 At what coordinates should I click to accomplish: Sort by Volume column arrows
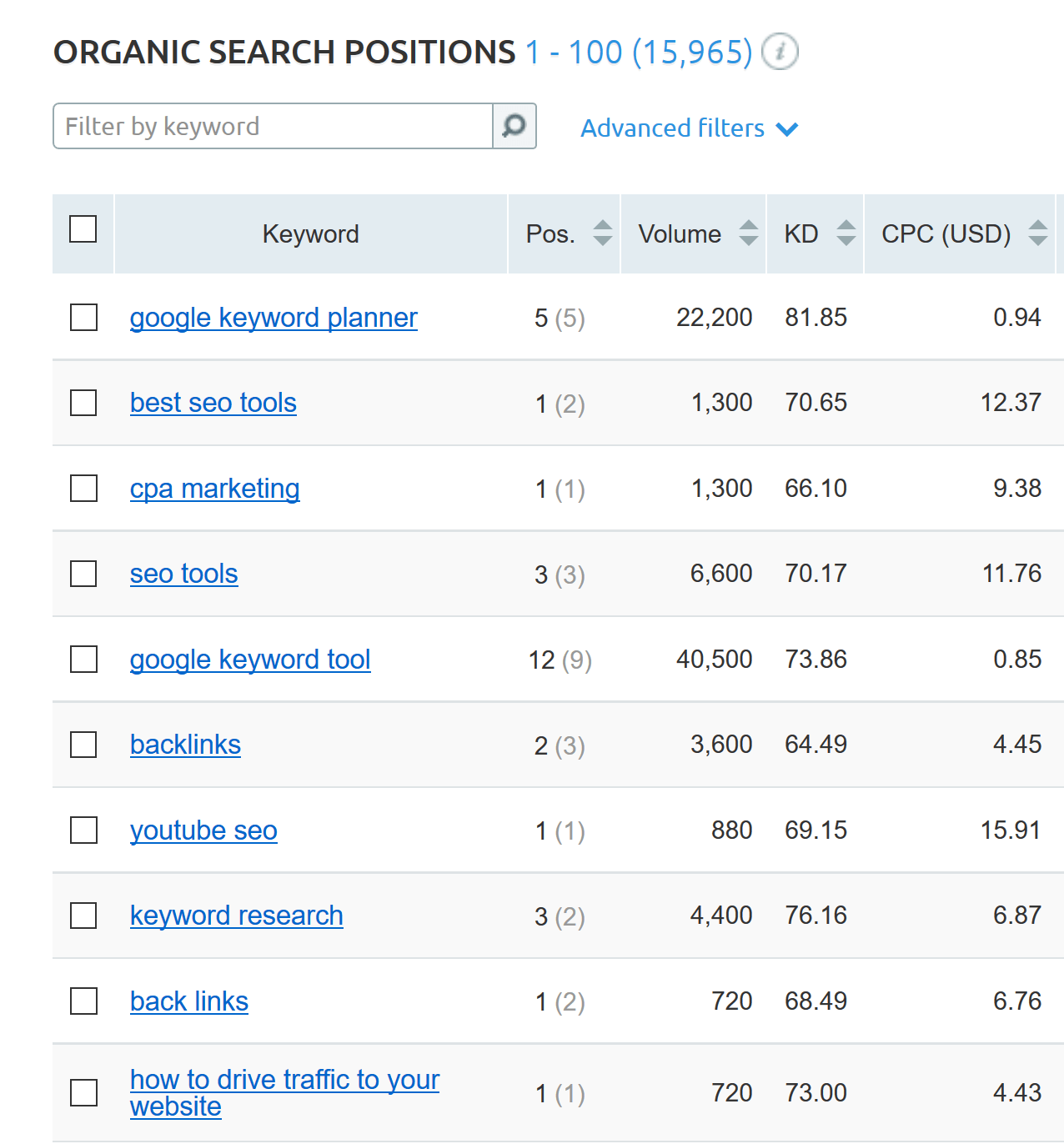[x=748, y=233]
